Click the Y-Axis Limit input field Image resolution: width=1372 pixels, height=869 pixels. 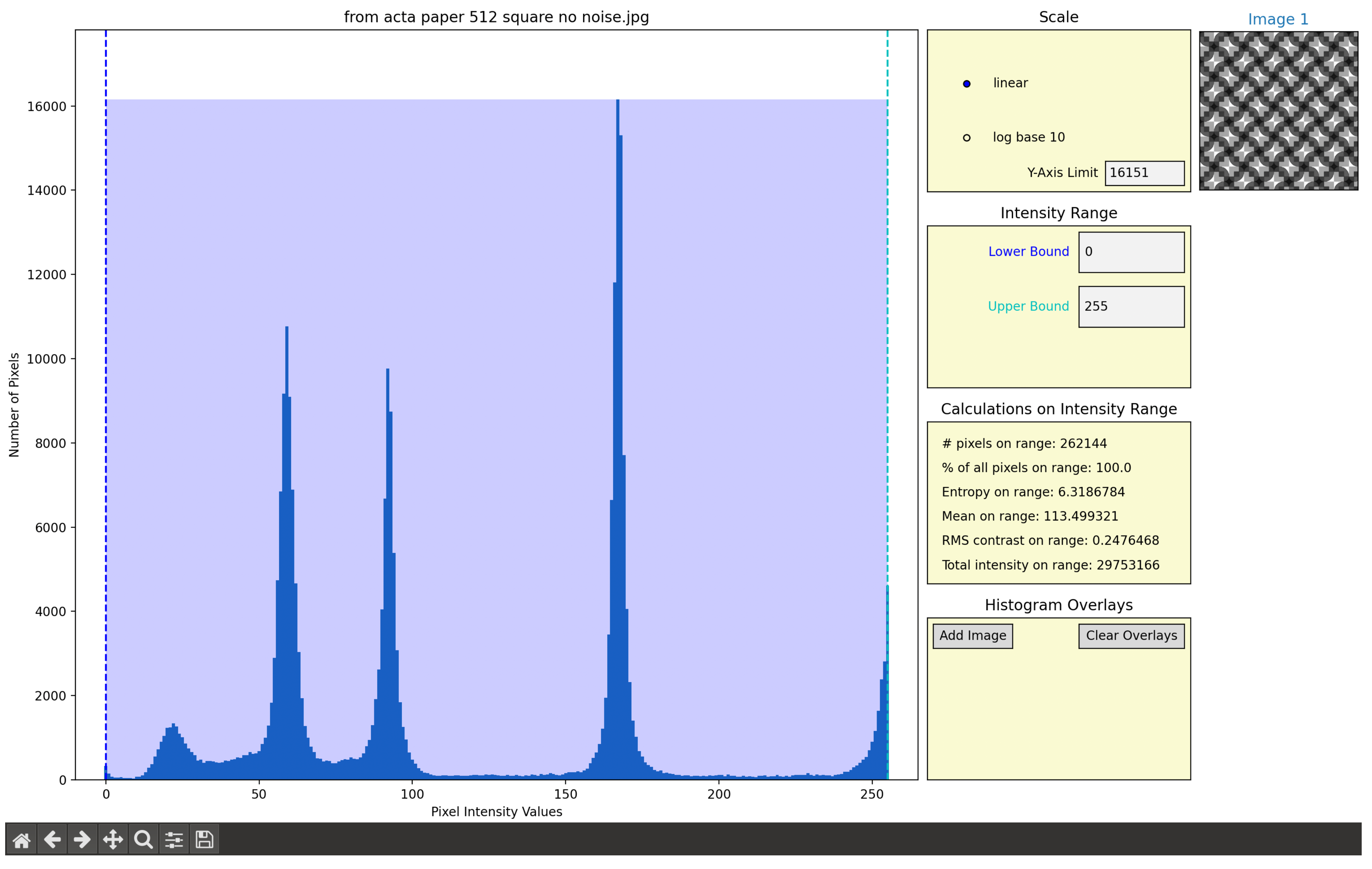tap(1144, 173)
